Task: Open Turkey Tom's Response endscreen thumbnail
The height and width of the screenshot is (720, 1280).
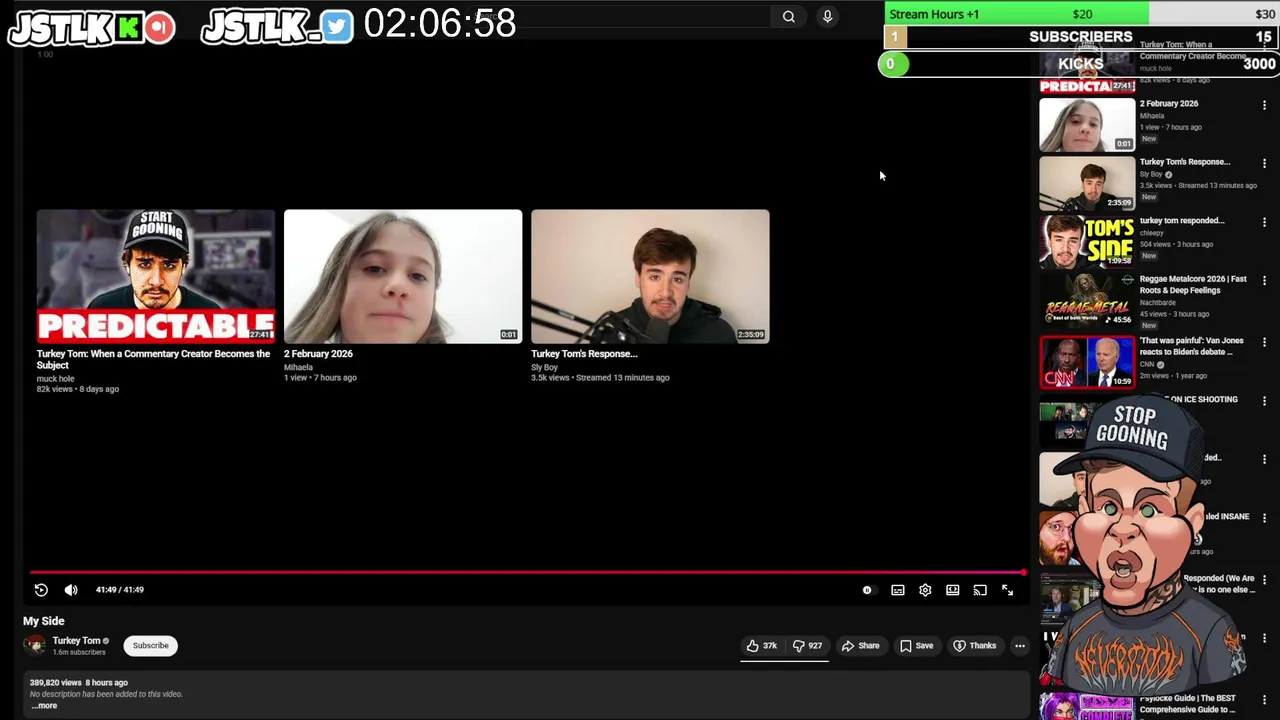Action: [650, 276]
